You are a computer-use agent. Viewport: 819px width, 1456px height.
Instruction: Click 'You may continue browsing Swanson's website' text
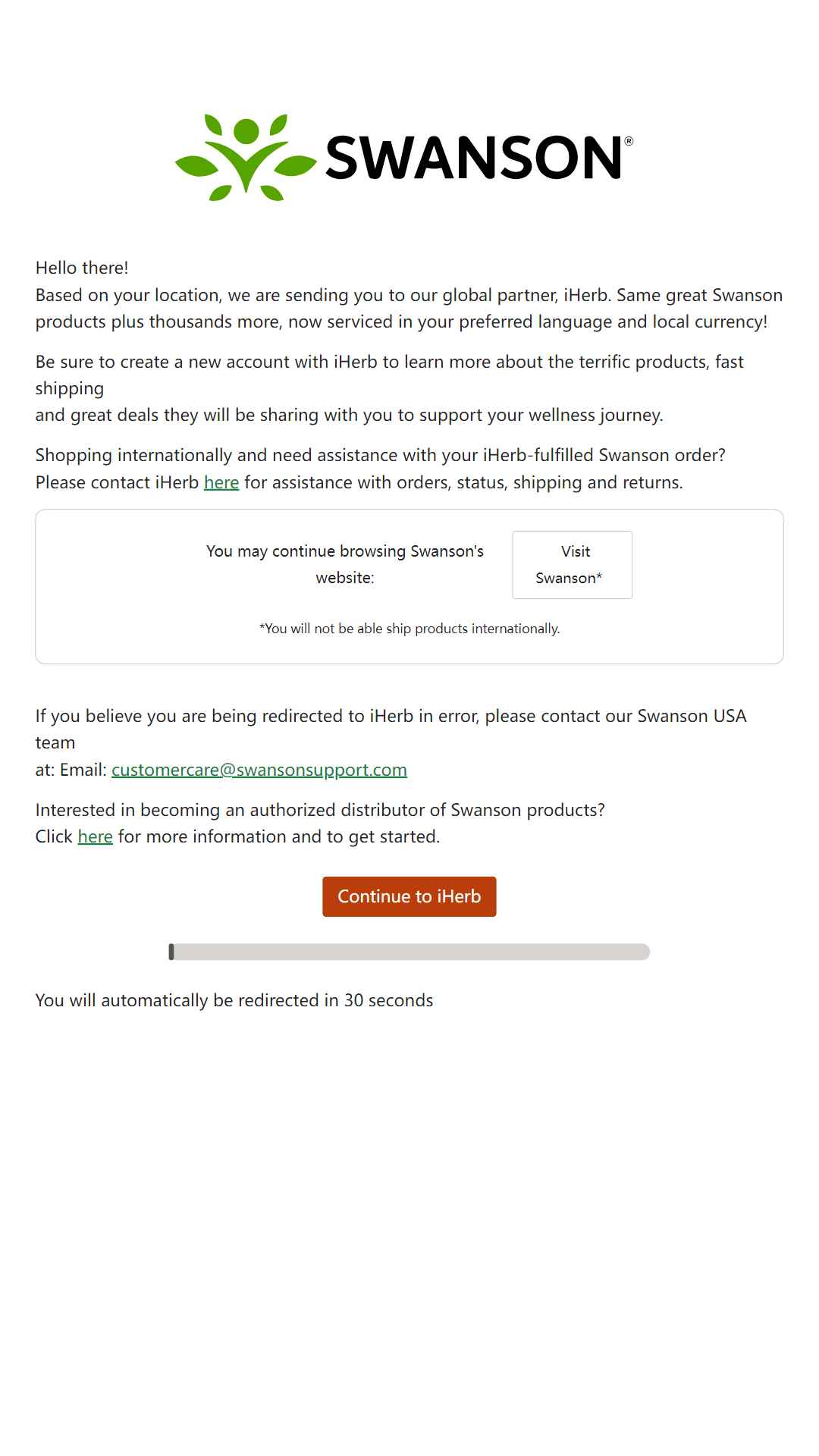click(345, 564)
